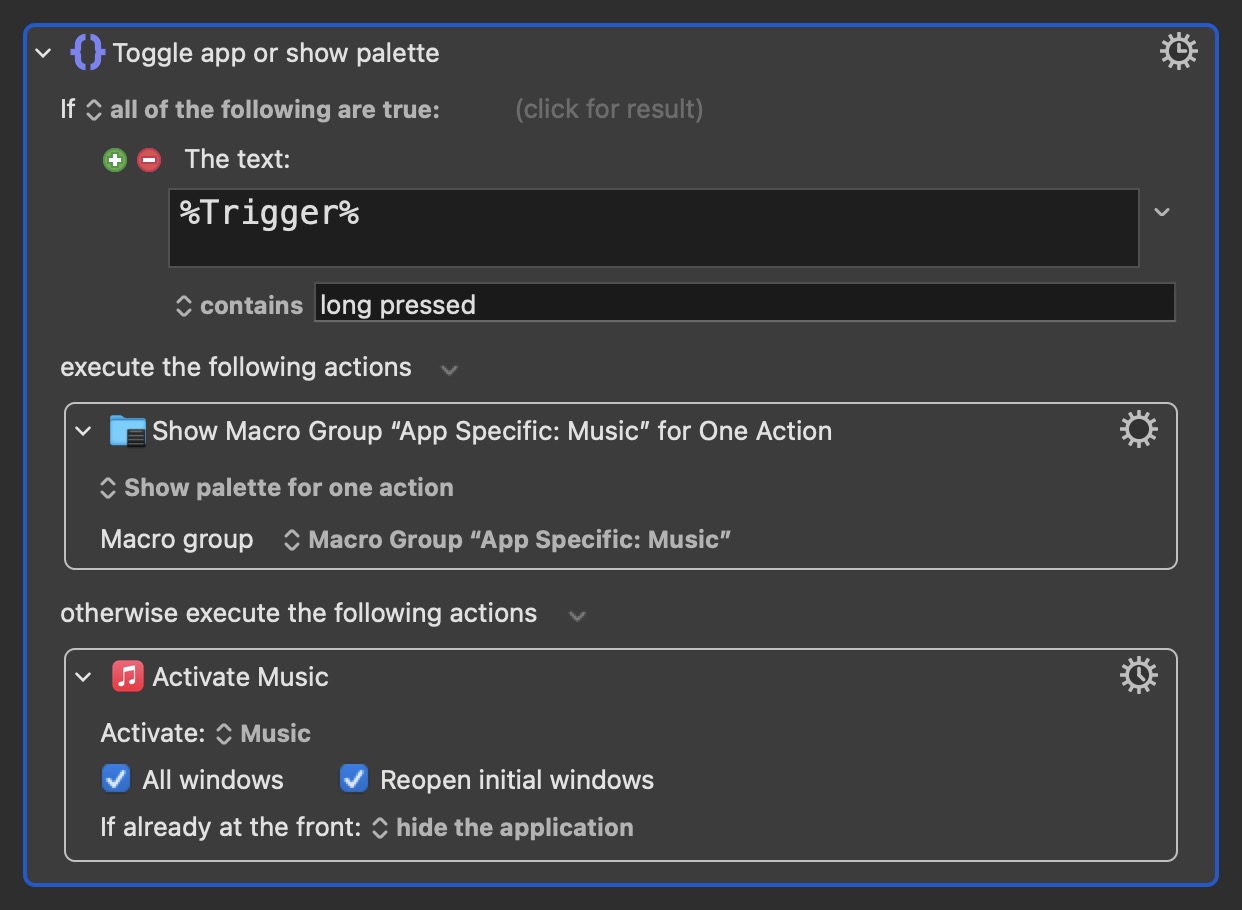Click the purple curly braces If-Then icon

[x=87, y=52]
